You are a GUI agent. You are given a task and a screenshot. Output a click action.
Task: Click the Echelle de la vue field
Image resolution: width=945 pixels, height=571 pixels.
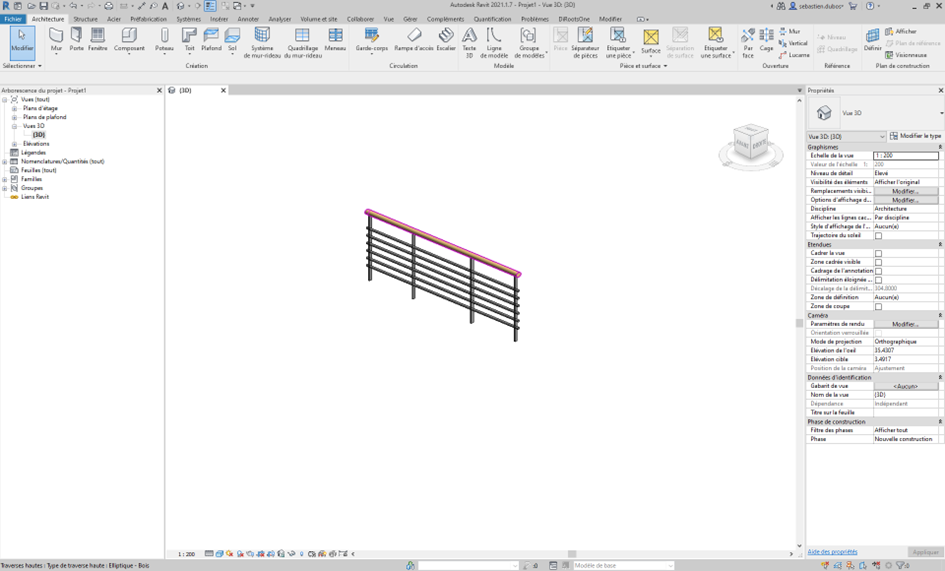click(x=905, y=156)
